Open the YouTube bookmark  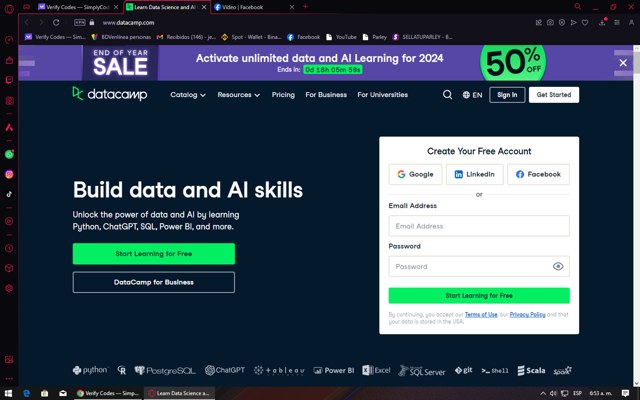(341, 37)
